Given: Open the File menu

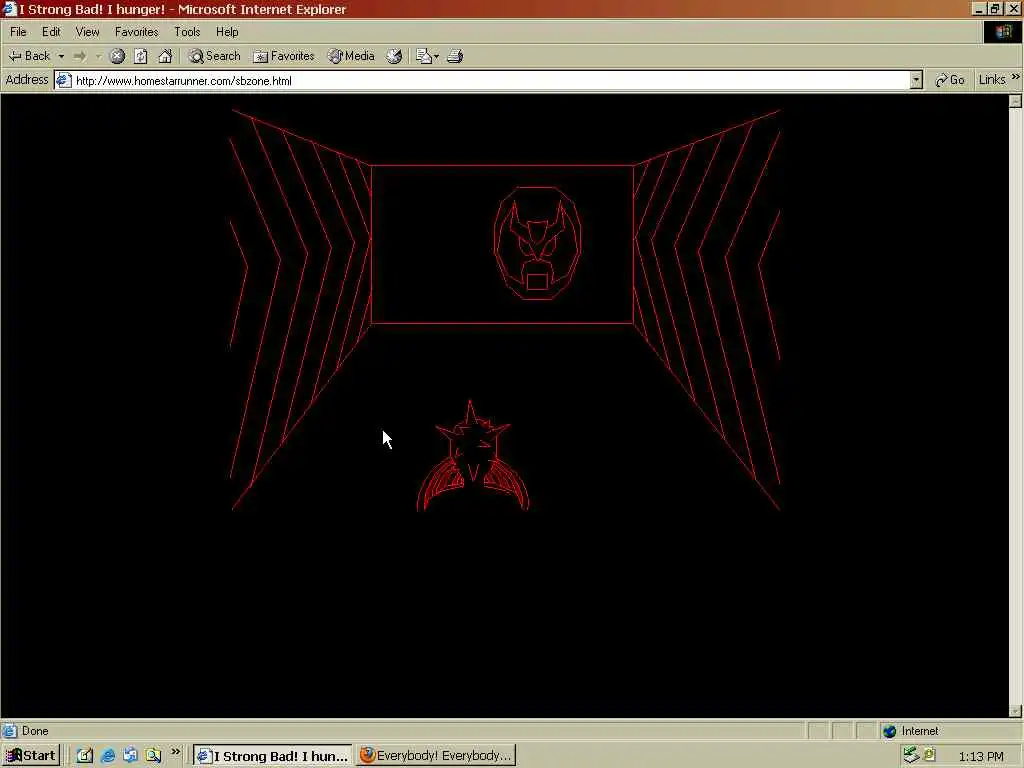Looking at the screenshot, I should [18, 31].
